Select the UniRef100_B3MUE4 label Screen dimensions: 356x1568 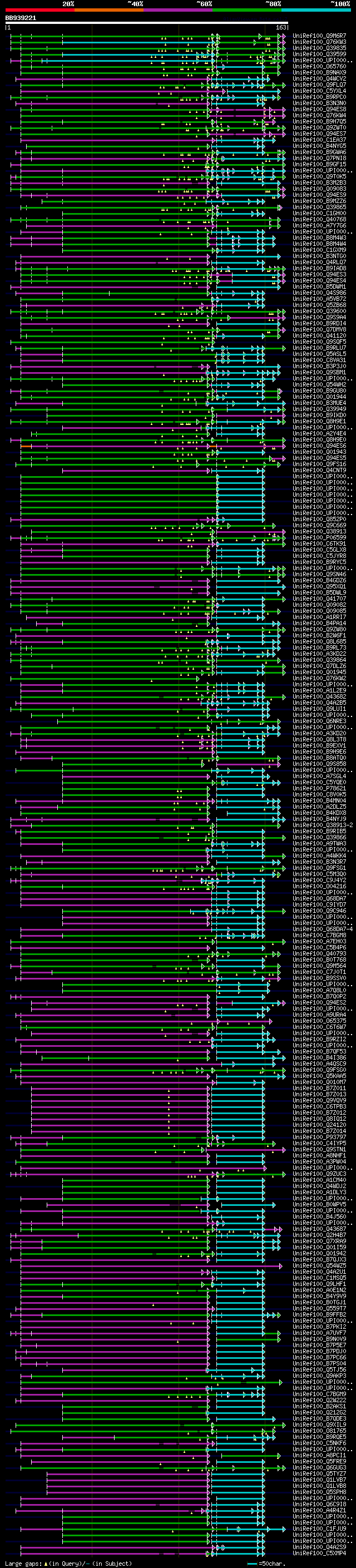(x=319, y=403)
